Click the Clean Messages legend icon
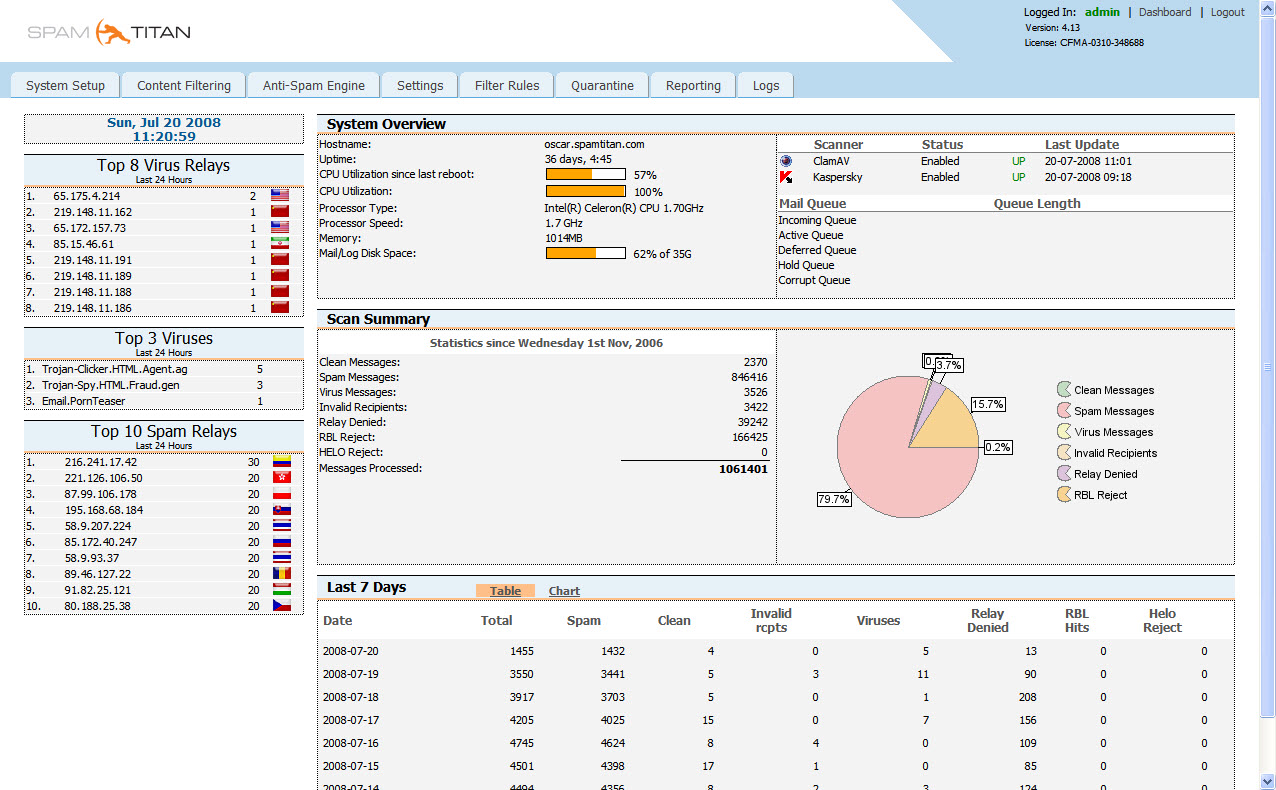This screenshot has height=790, width=1276. click(1064, 390)
